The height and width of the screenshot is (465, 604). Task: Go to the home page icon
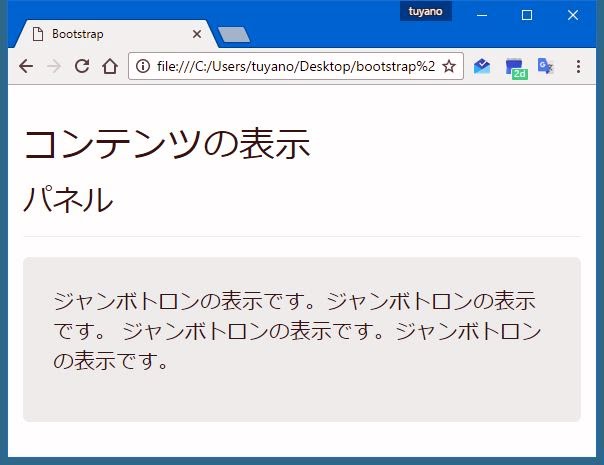tap(110, 66)
